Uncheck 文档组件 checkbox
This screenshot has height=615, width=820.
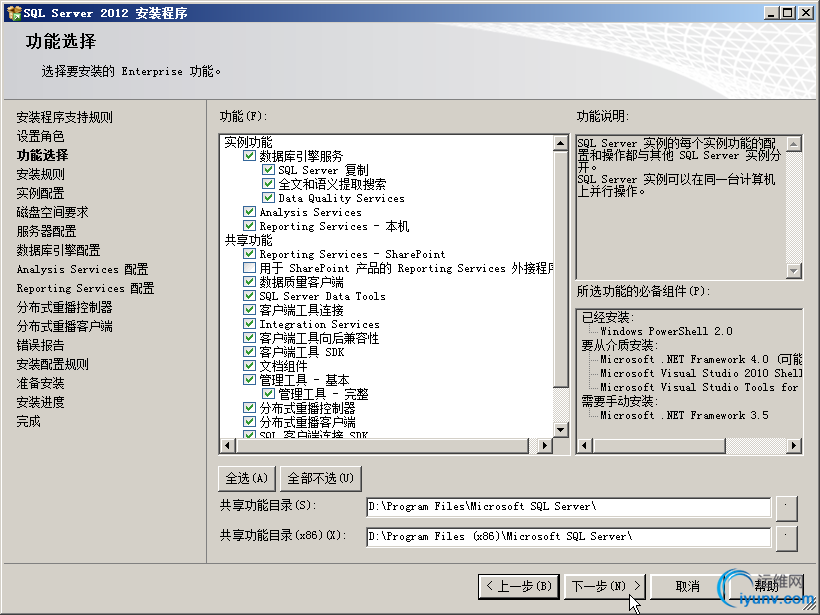249,366
